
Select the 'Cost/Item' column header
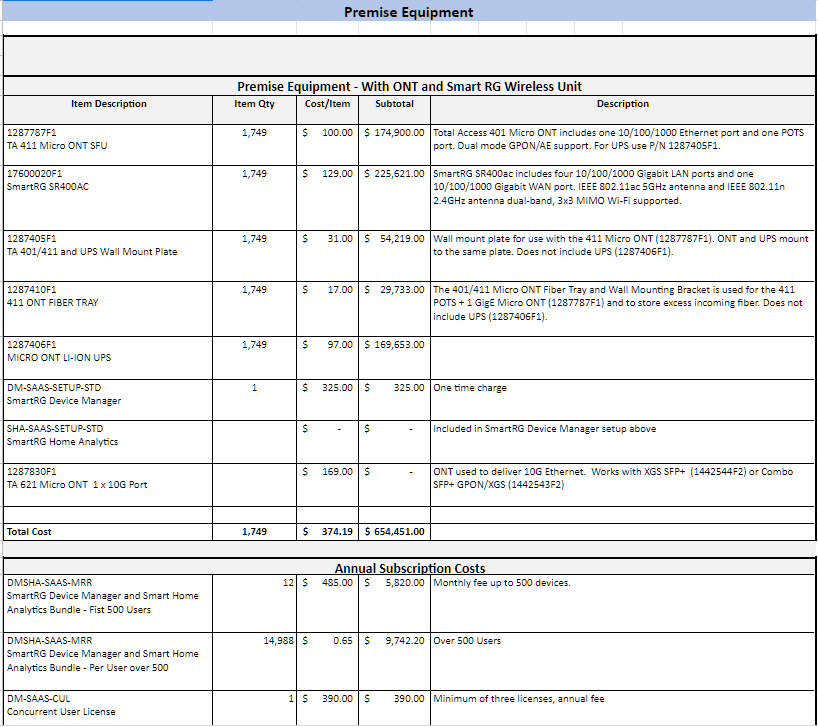tap(327, 110)
